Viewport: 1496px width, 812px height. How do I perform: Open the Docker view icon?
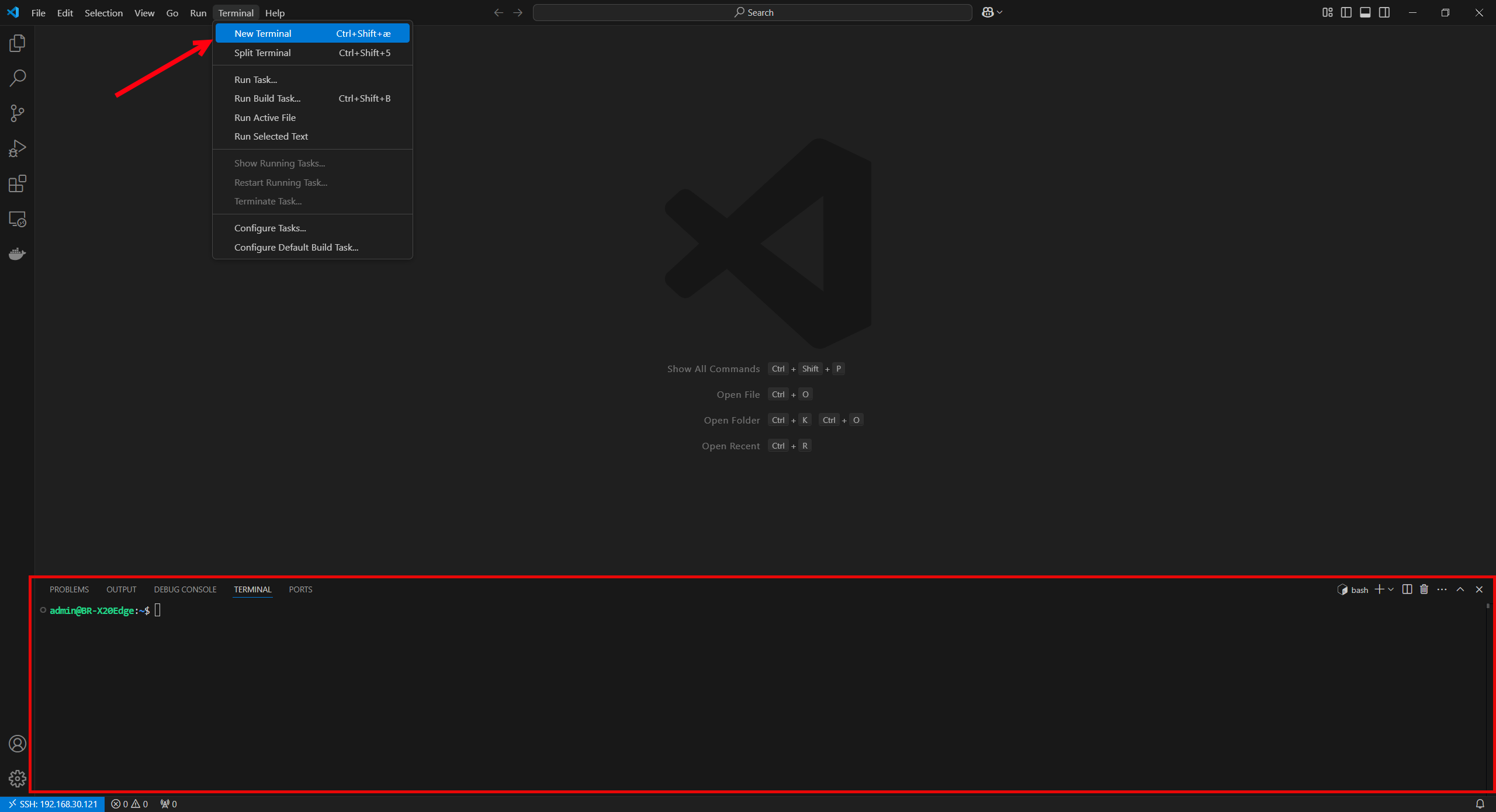click(18, 254)
